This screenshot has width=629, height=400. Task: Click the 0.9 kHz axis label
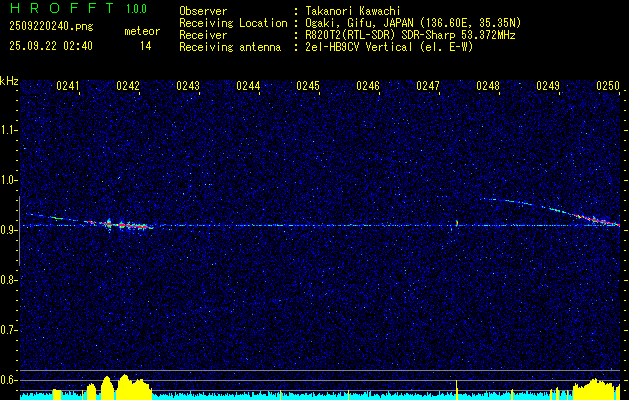[8, 230]
